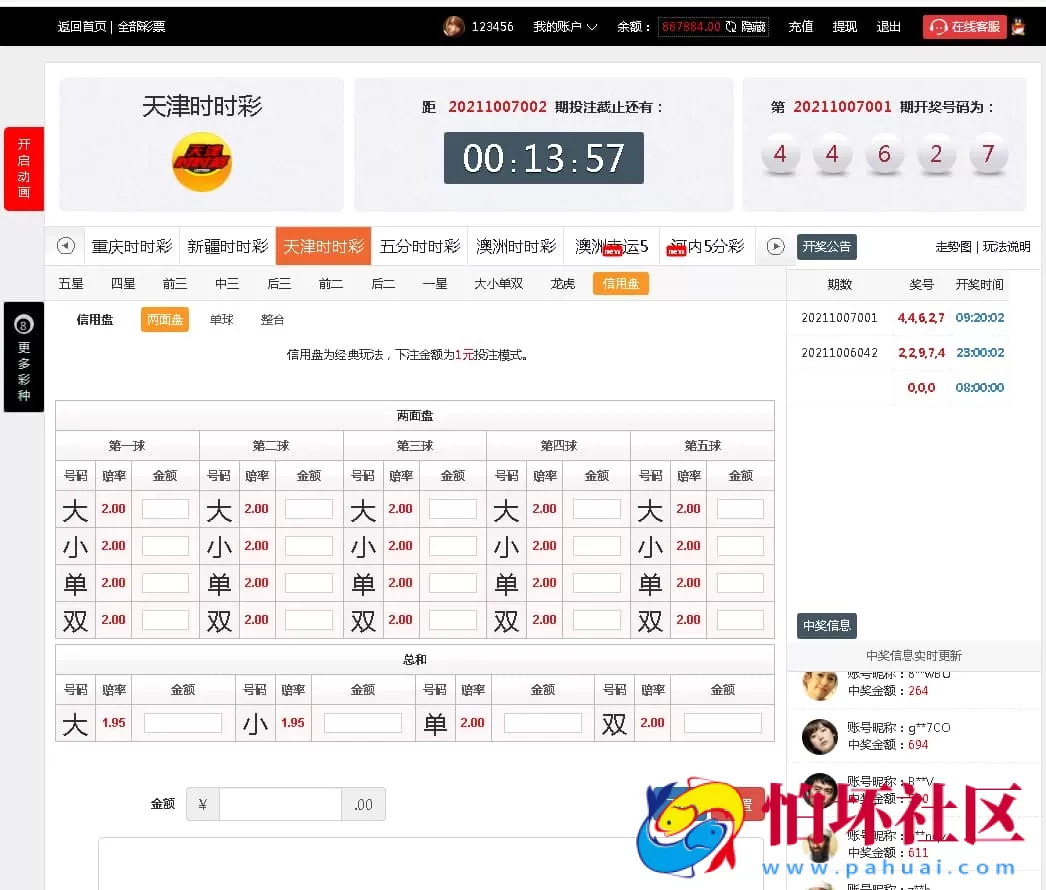Click the 开奖公告 announcement button
1046x890 pixels.
tap(826, 247)
